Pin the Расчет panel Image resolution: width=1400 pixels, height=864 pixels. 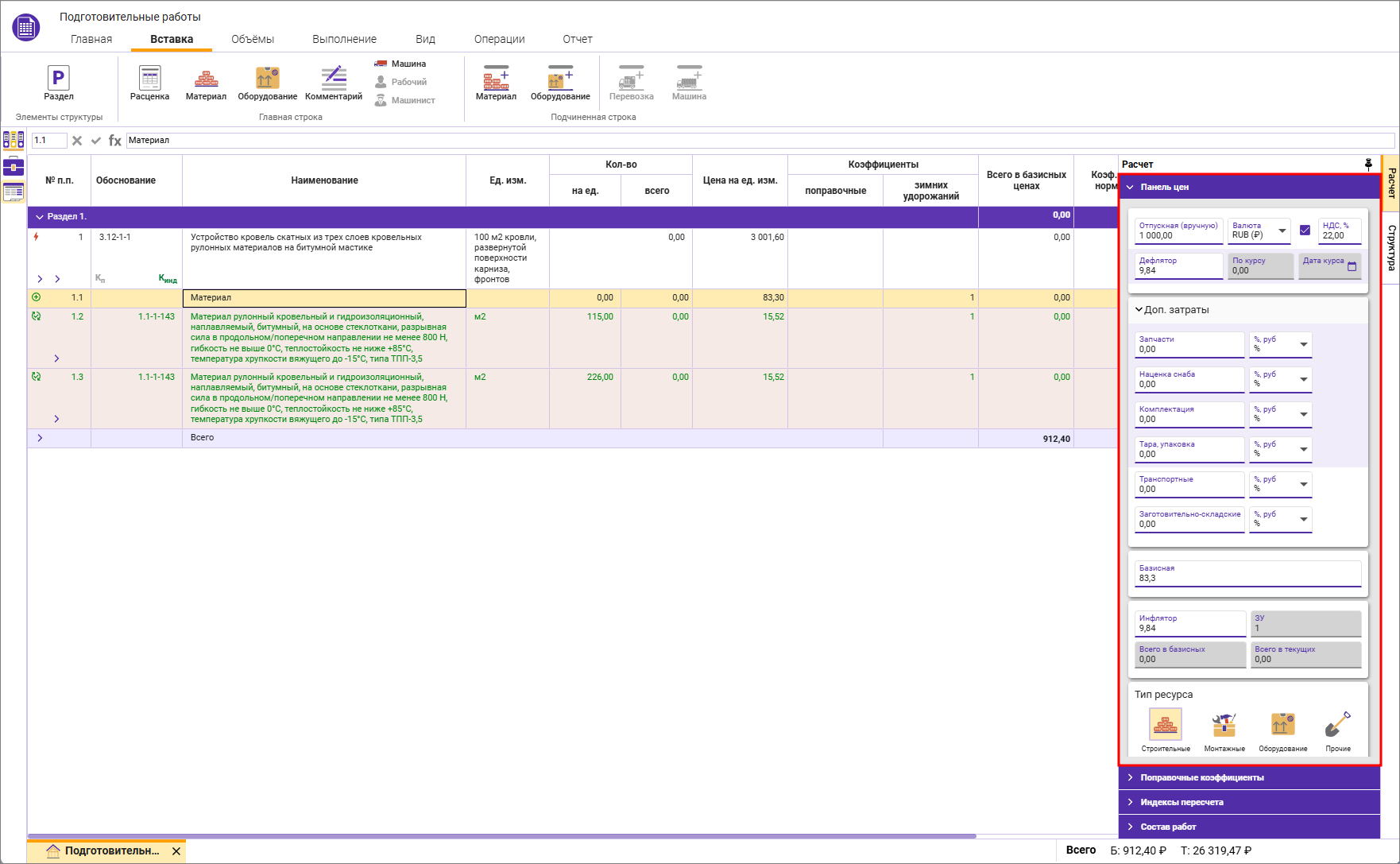point(1368,164)
